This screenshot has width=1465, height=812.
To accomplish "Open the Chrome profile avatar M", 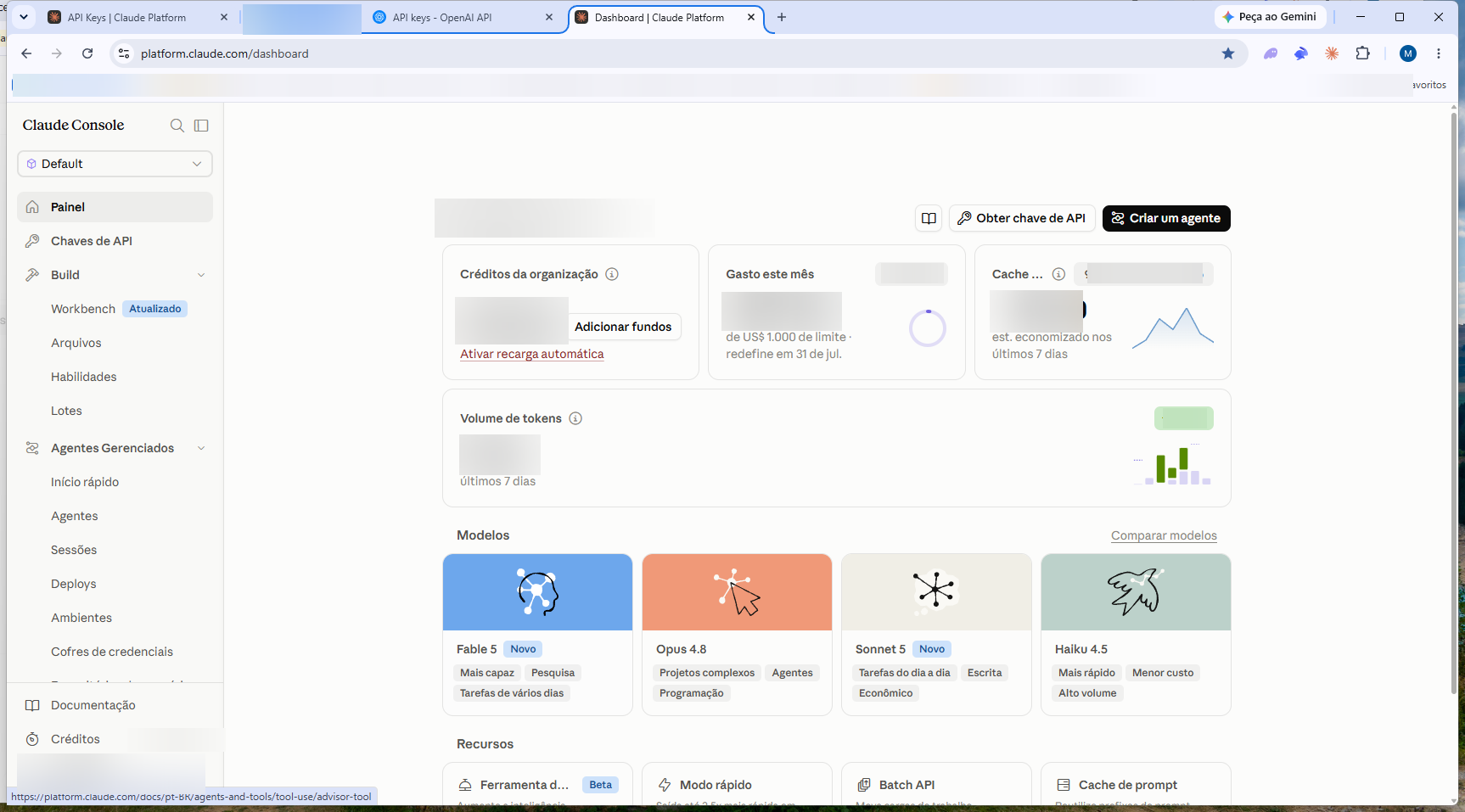I will (x=1408, y=53).
